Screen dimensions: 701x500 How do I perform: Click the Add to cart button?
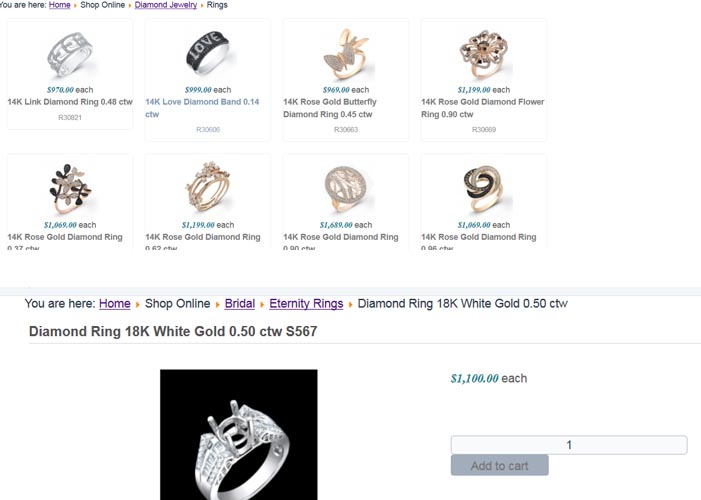499,466
